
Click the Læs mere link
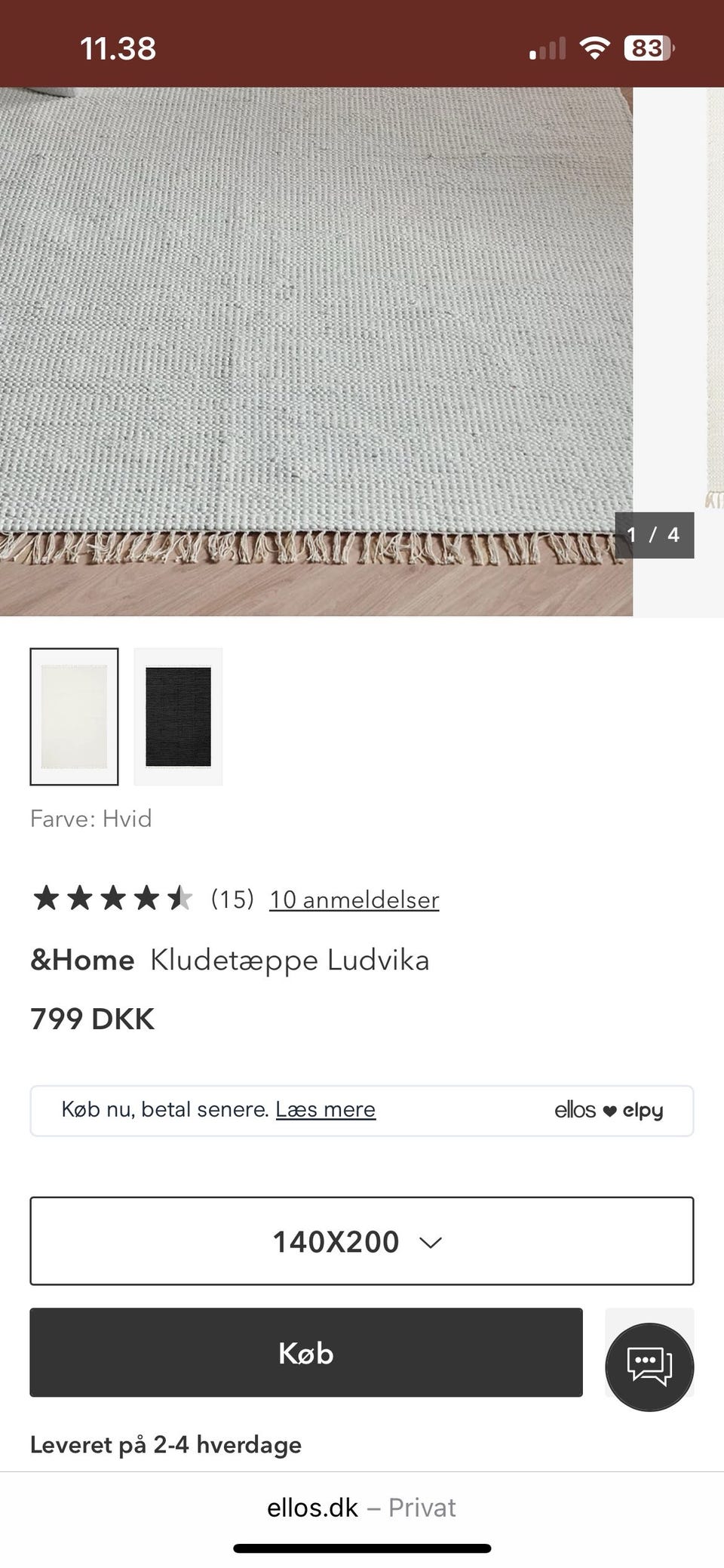point(326,1109)
